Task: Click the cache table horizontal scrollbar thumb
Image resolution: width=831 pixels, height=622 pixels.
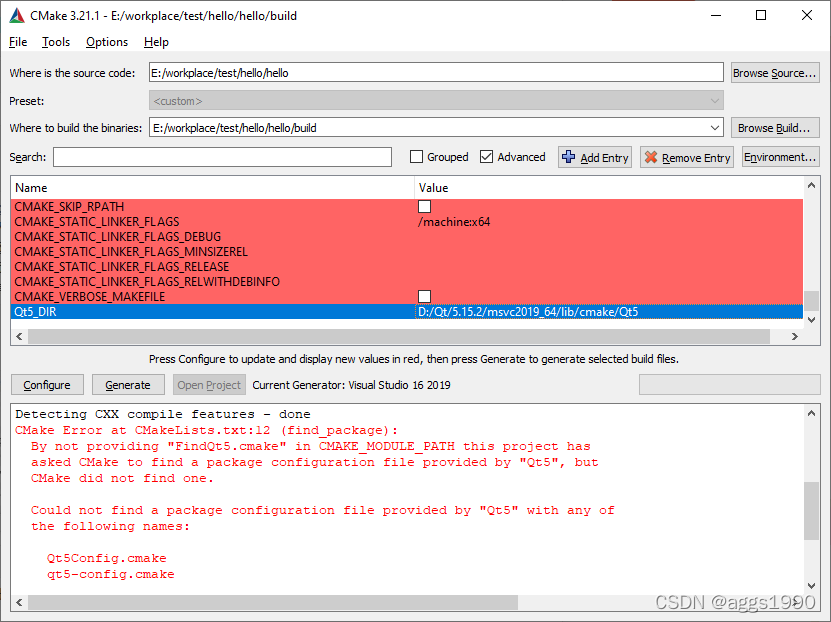Action: (x=399, y=336)
